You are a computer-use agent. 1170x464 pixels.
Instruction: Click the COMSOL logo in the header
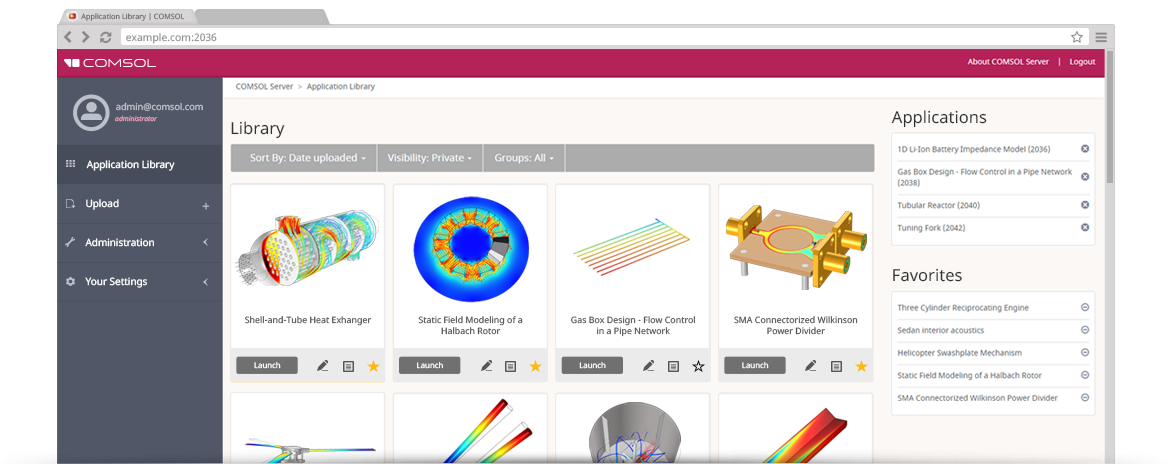[x=110, y=63]
